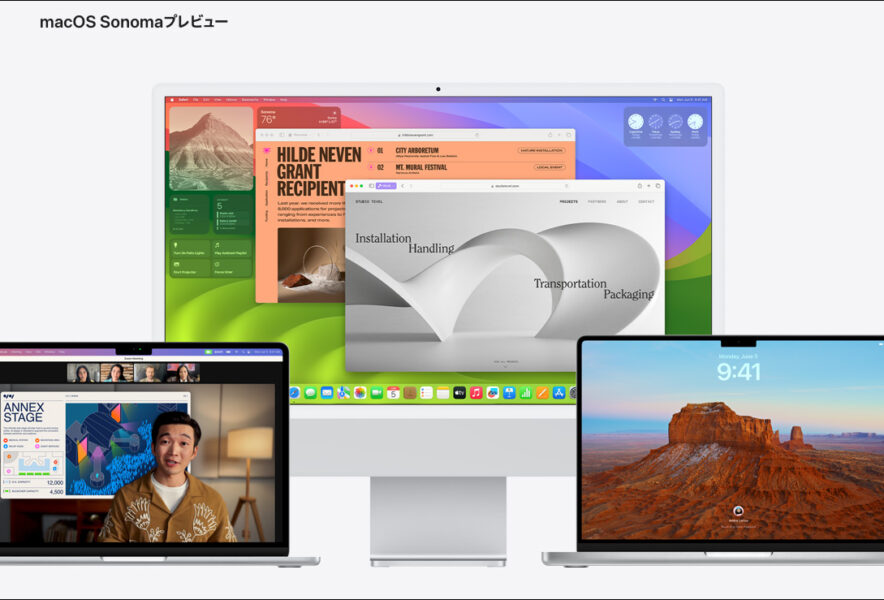The height and width of the screenshot is (600, 884).
Task: Click the Home widget lights shortcut
Action: (x=189, y=249)
